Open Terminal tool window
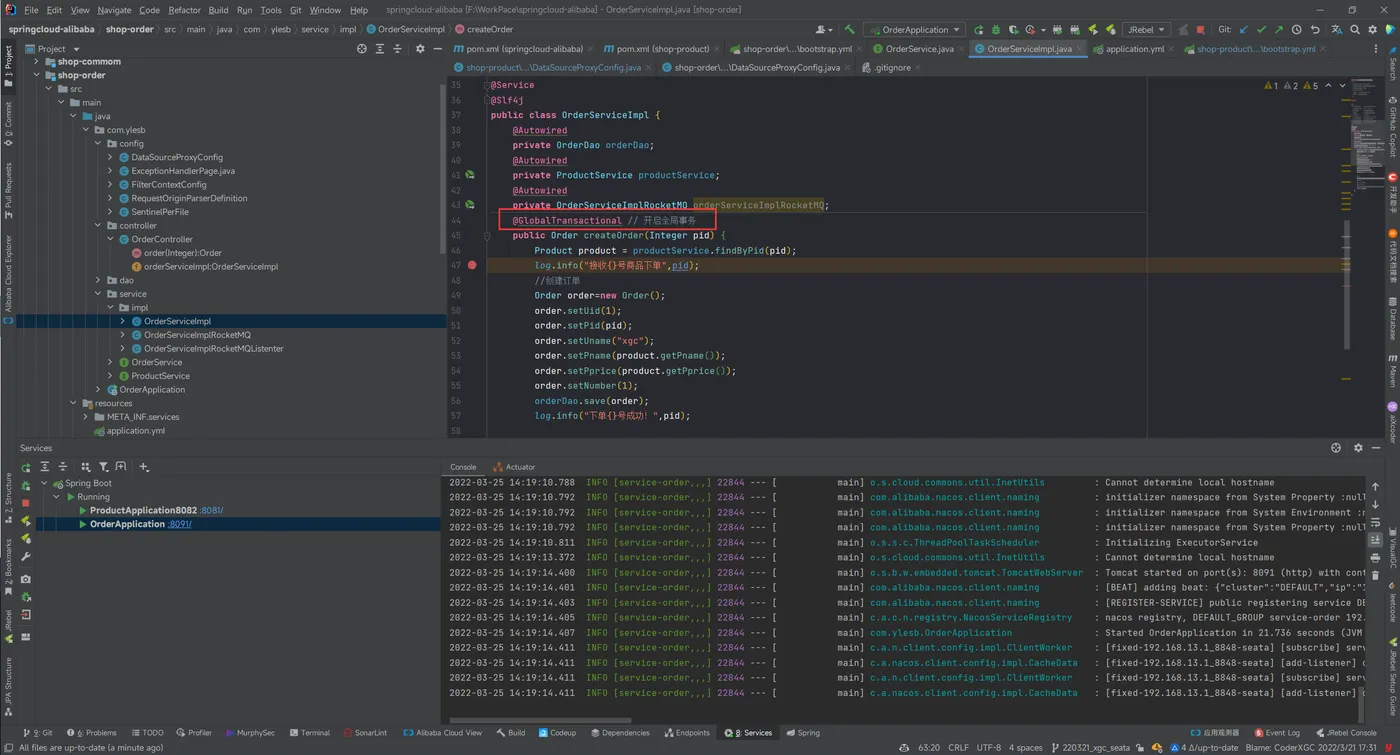The width and height of the screenshot is (1400, 755). (x=309, y=733)
